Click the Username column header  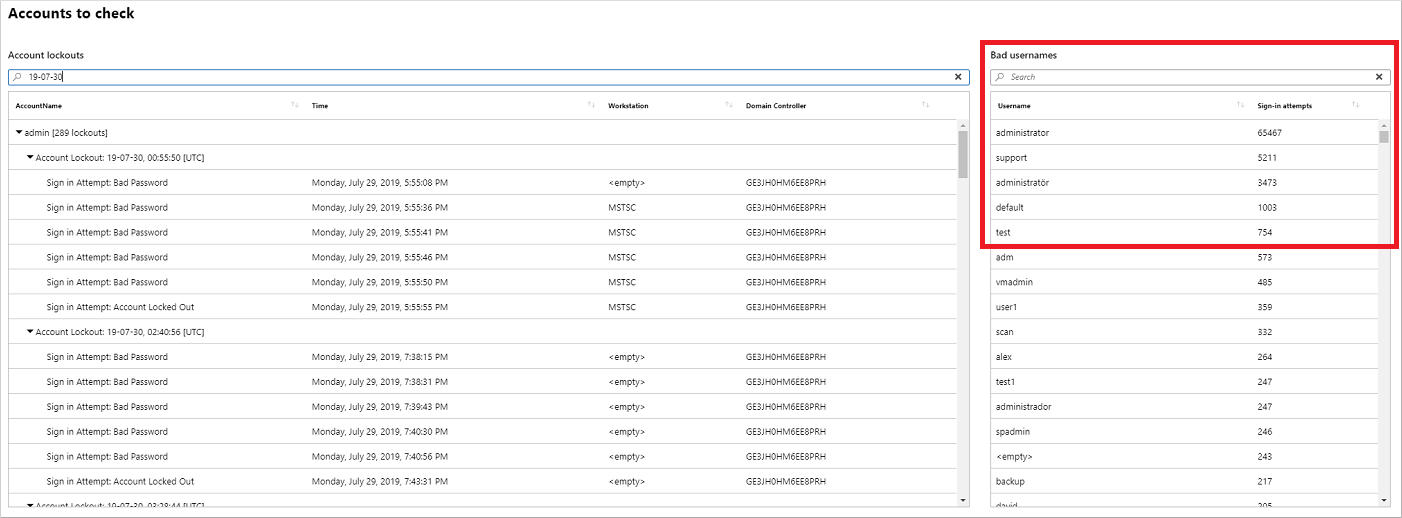pyautogui.click(x=1014, y=106)
